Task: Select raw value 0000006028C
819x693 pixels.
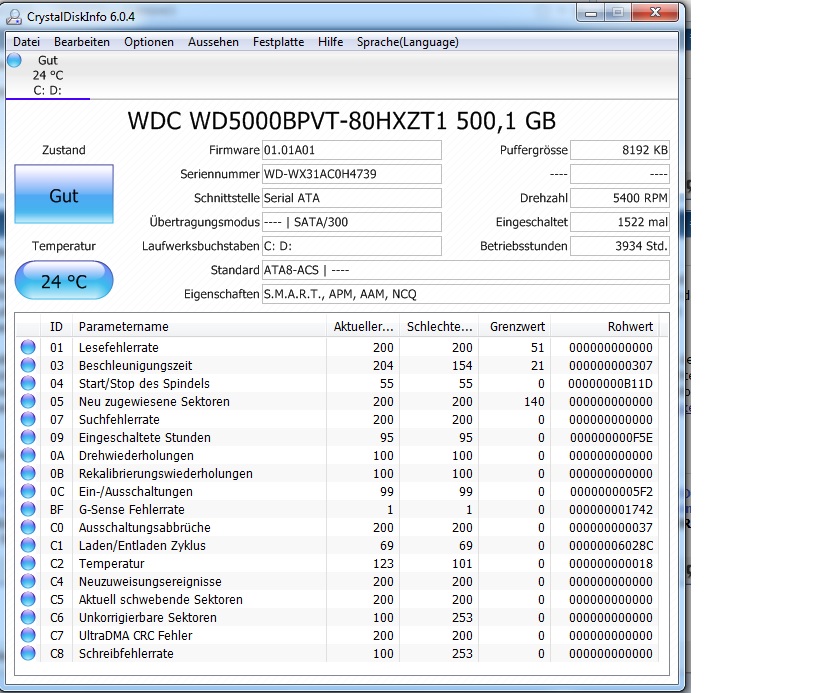Action: [x=611, y=546]
